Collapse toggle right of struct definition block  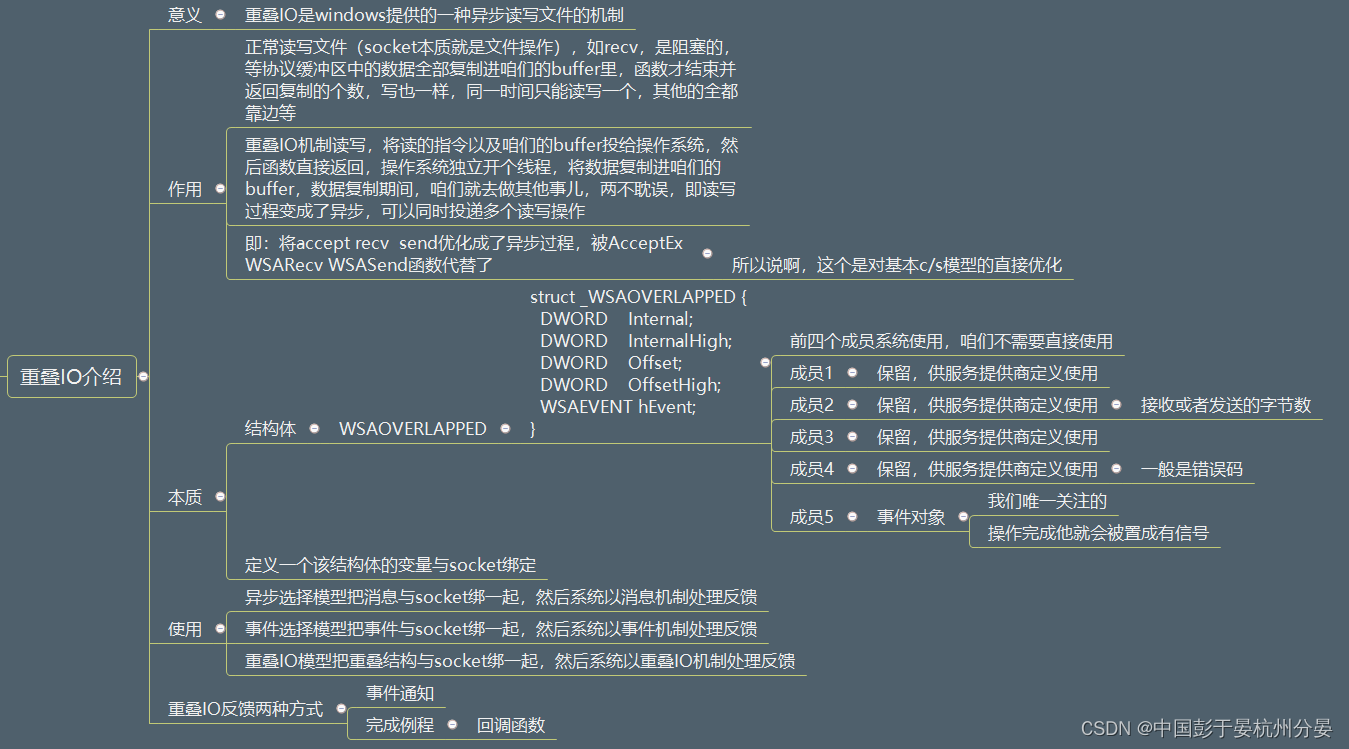tap(765, 363)
